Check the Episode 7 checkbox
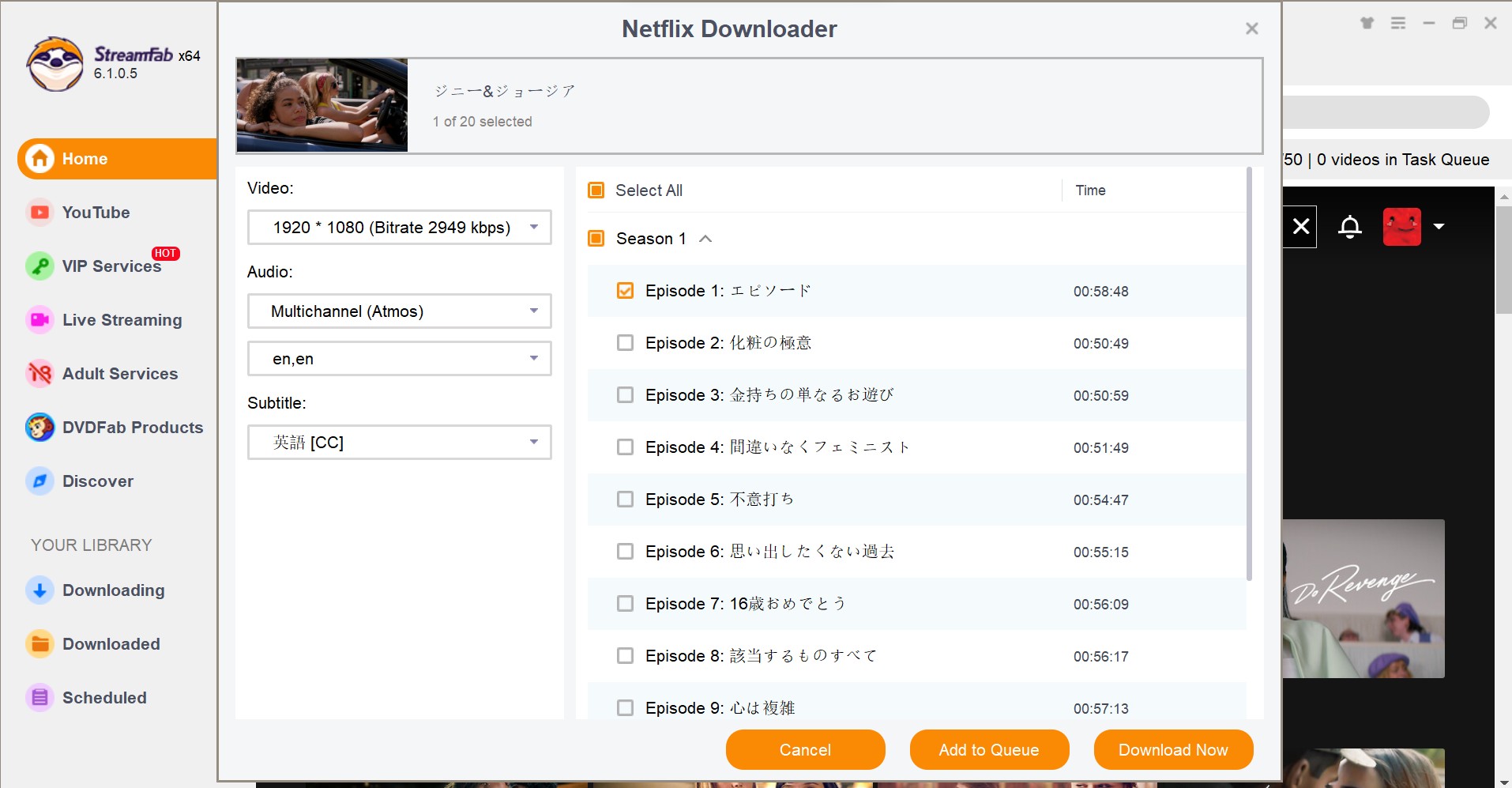The height and width of the screenshot is (788, 1512). (625, 604)
